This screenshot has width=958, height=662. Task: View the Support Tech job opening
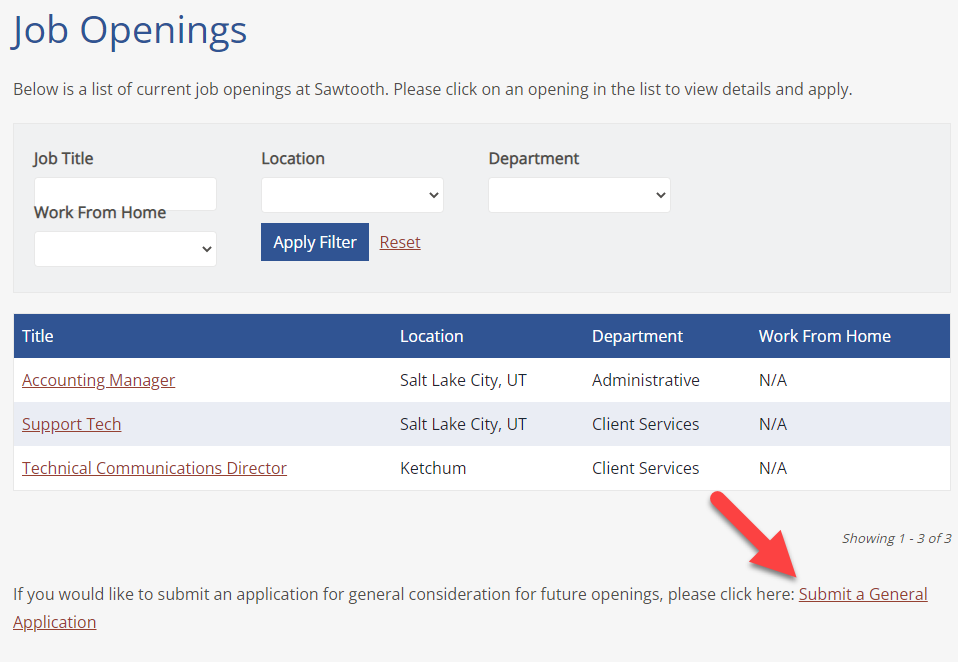coord(71,424)
